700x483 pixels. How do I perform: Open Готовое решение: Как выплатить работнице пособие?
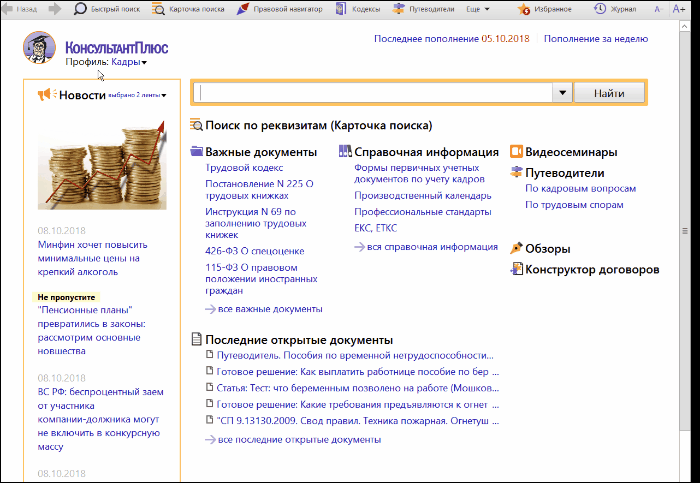click(x=358, y=371)
